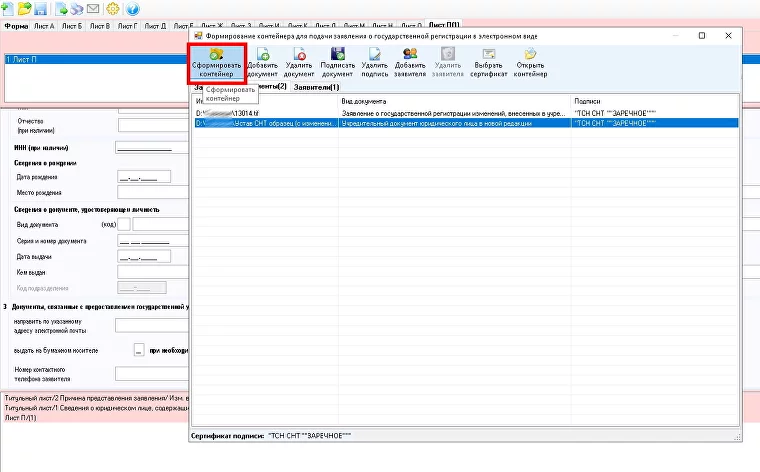Click the Сформировать контейнер toolbar button
The height and width of the screenshot is (472, 760).
coord(216,63)
